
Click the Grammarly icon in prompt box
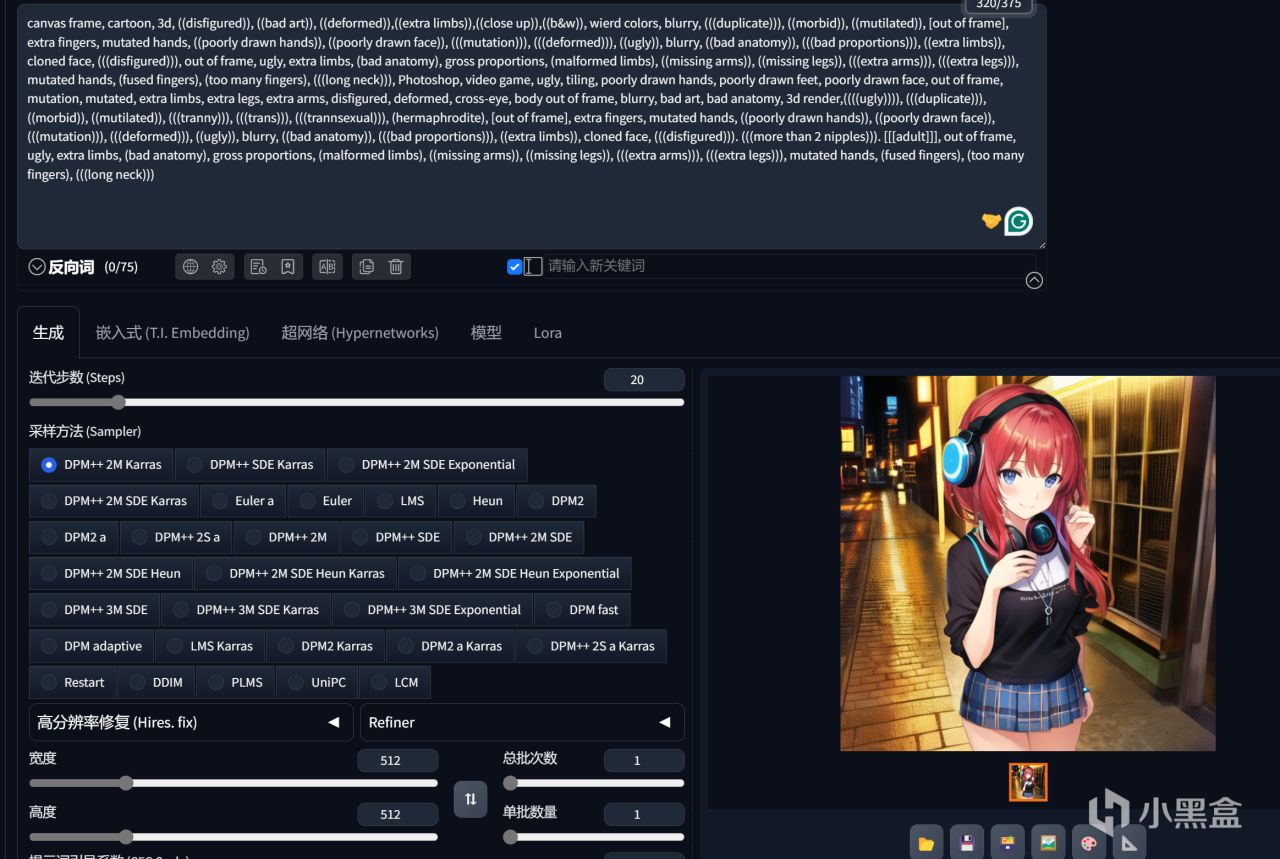coord(1018,221)
